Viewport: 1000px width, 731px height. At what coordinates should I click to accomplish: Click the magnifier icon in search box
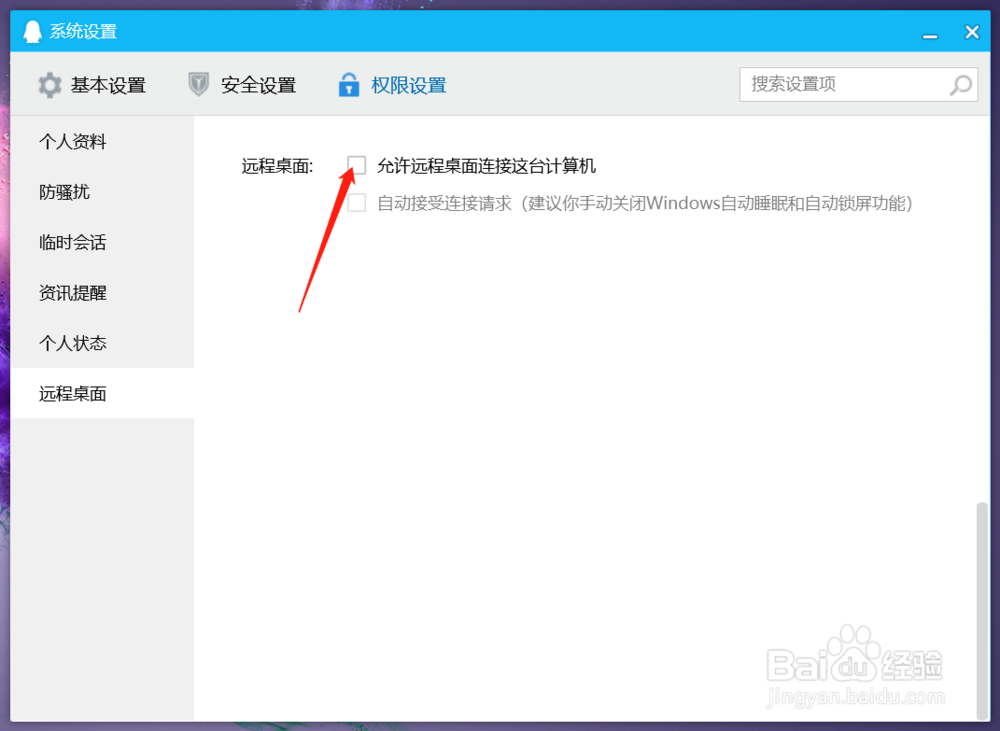960,85
